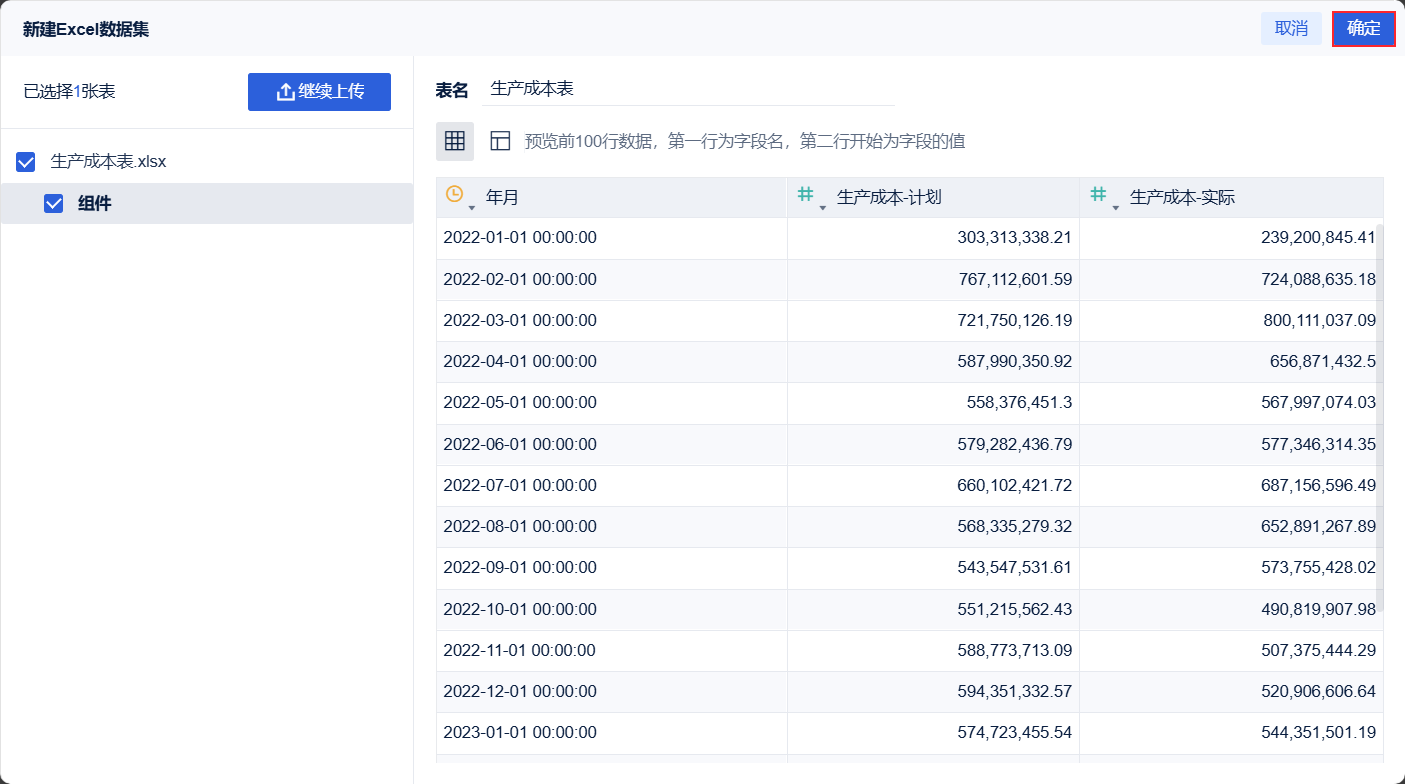Click the clock type icon for 年月
The width and height of the screenshot is (1405, 784).
coord(454,194)
